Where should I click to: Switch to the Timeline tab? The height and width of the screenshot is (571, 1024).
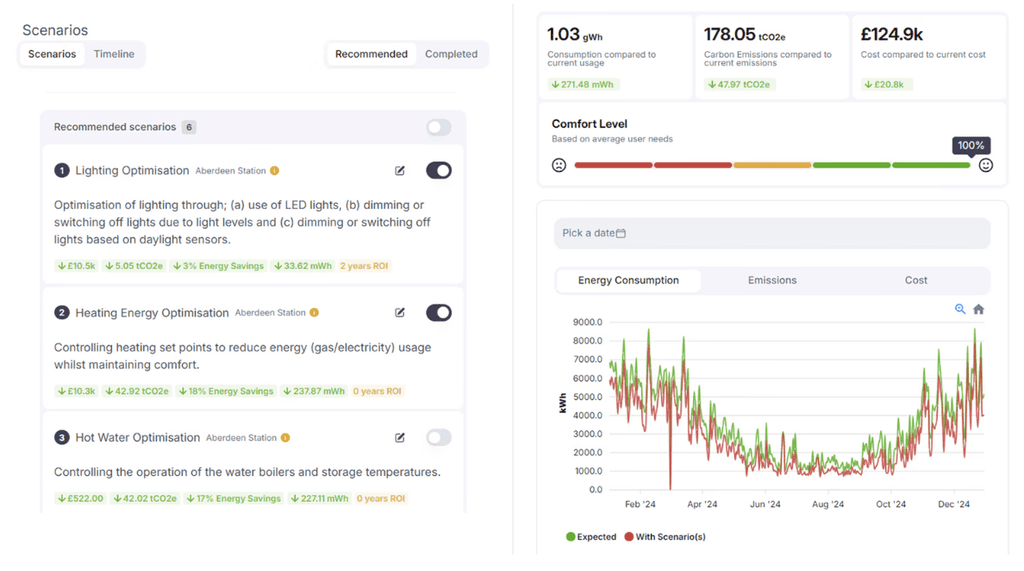point(114,54)
